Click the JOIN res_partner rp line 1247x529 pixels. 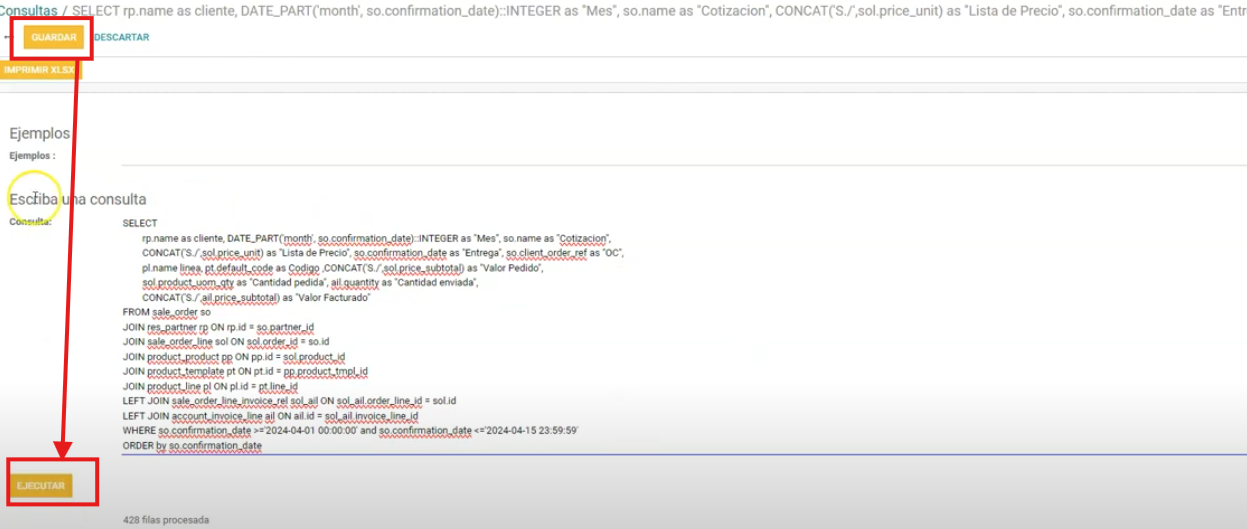218,327
